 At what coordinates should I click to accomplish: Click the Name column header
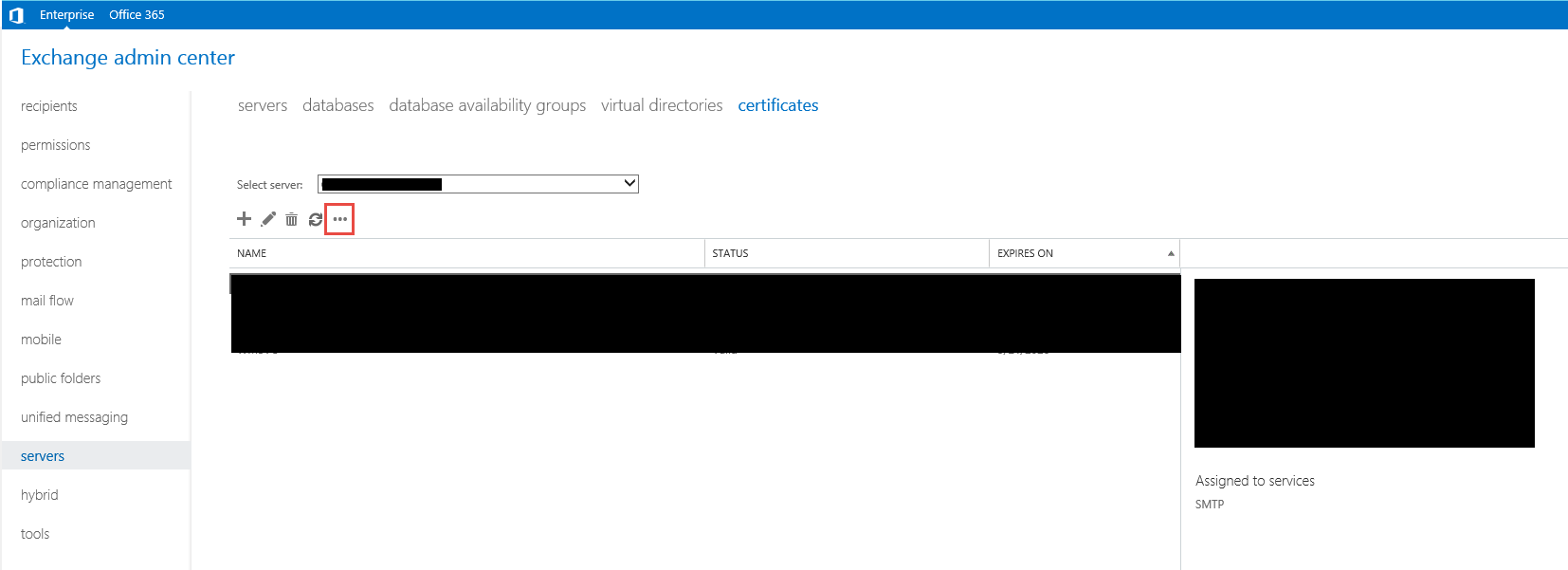click(x=467, y=253)
